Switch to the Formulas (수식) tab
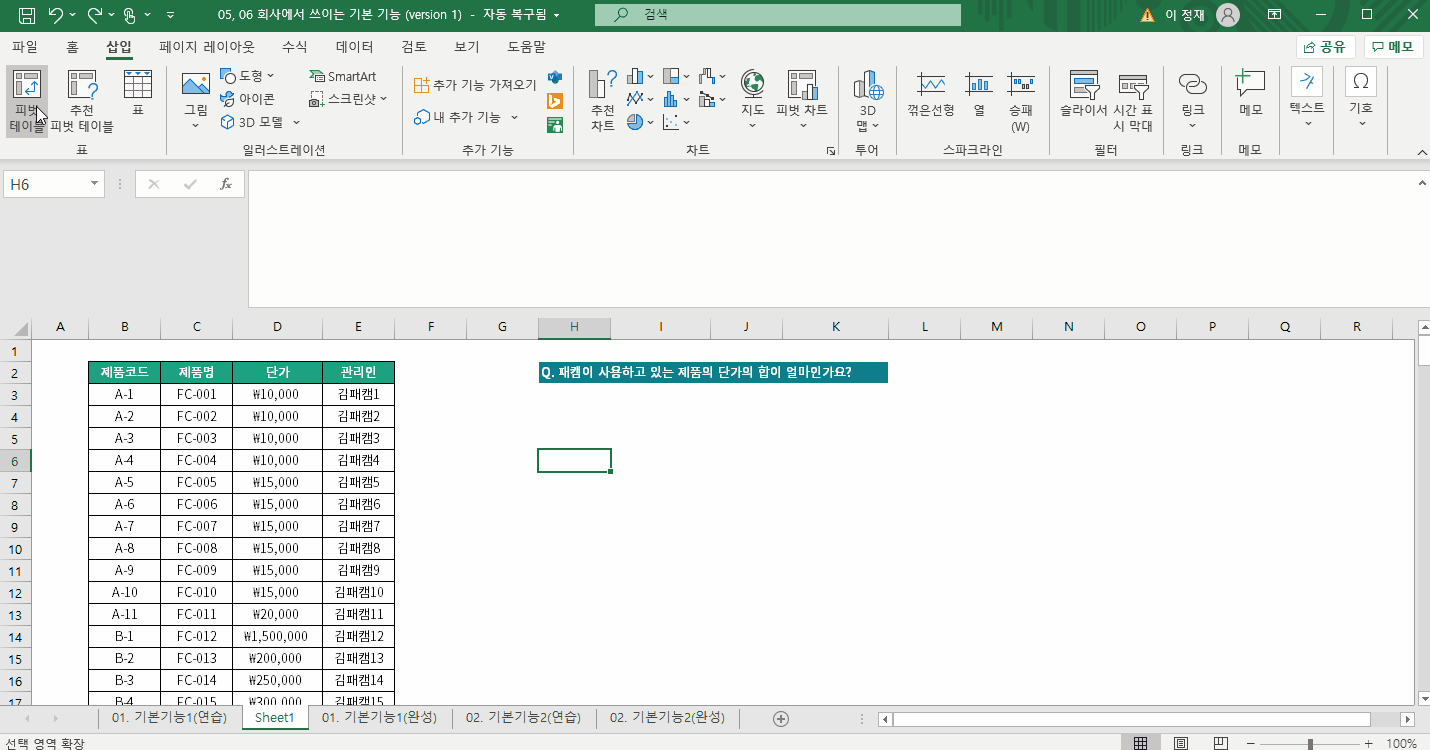This screenshot has width=1430, height=750. pyautogui.click(x=294, y=46)
